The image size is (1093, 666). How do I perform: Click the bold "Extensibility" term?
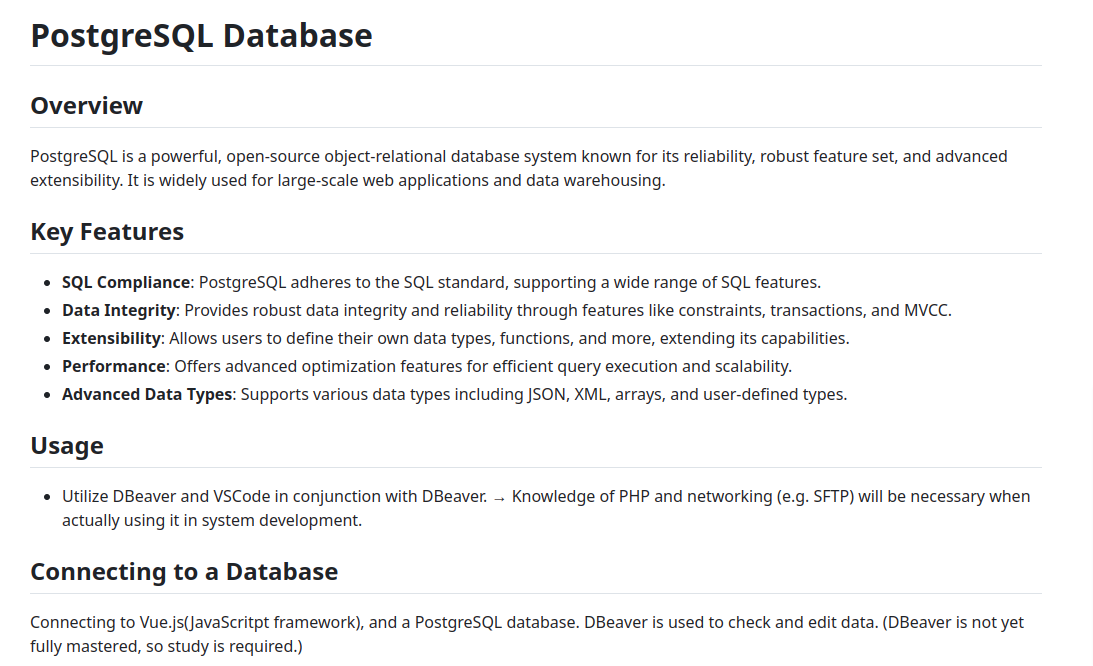point(111,338)
